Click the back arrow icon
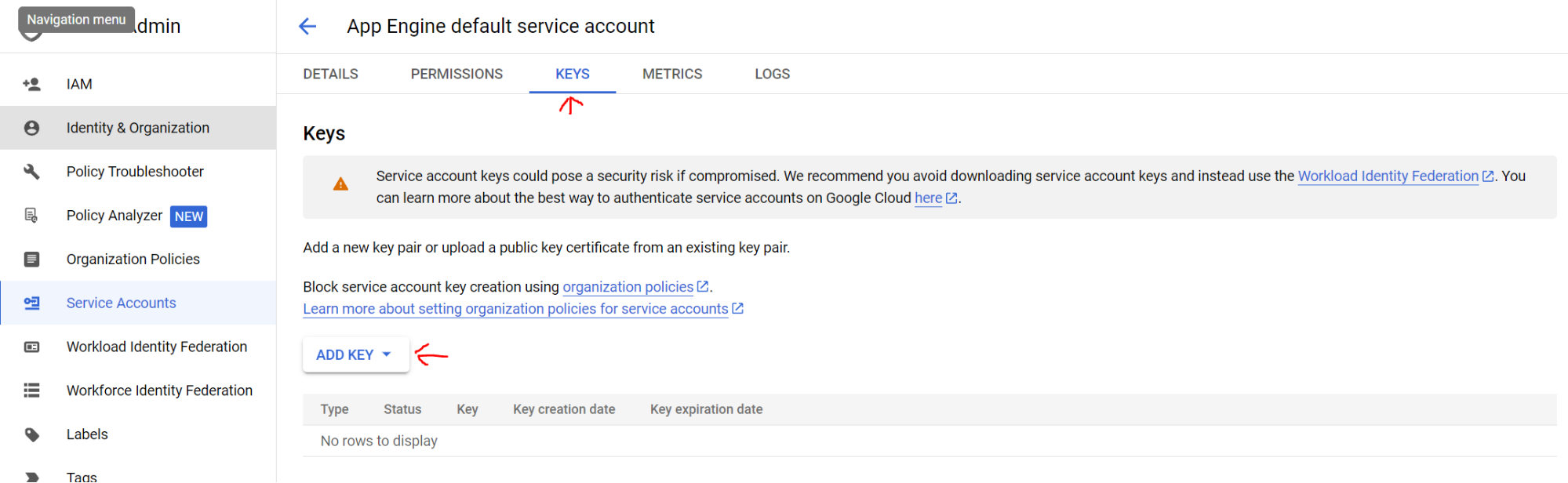The height and width of the screenshot is (483, 1568). [x=307, y=27]
